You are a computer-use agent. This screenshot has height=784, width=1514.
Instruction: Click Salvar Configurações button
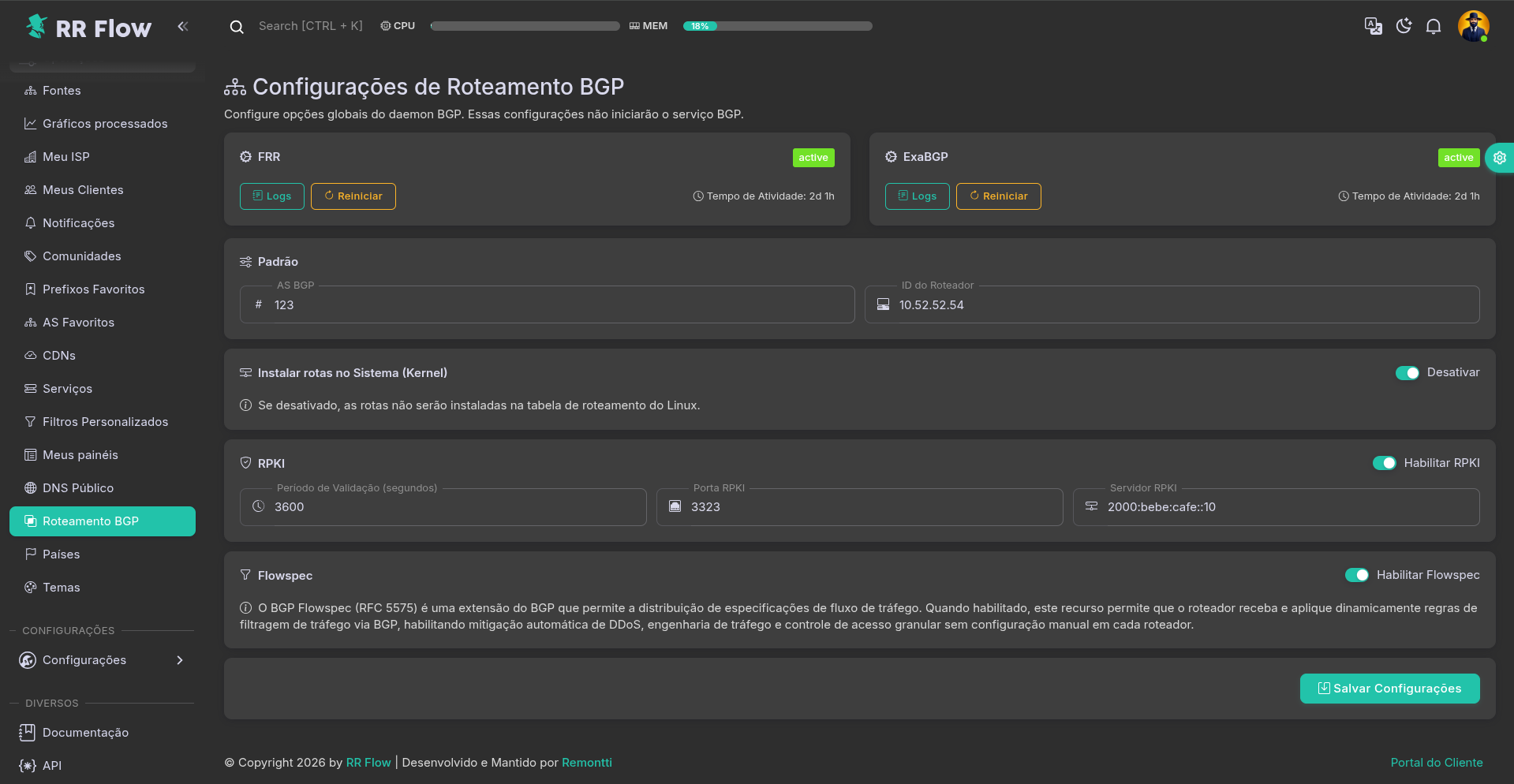coord(1389,689)
